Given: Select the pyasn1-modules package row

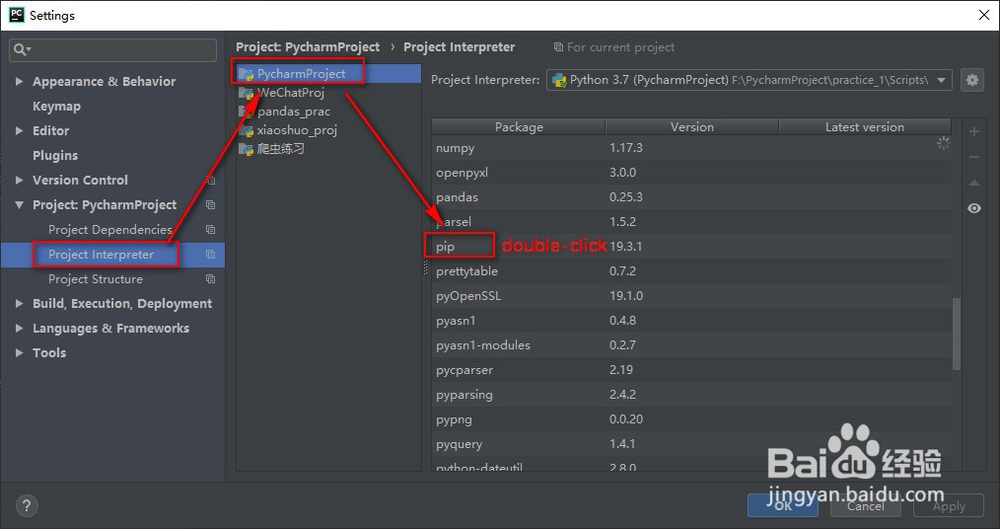Looking at the screenshot, I should 691,345.
